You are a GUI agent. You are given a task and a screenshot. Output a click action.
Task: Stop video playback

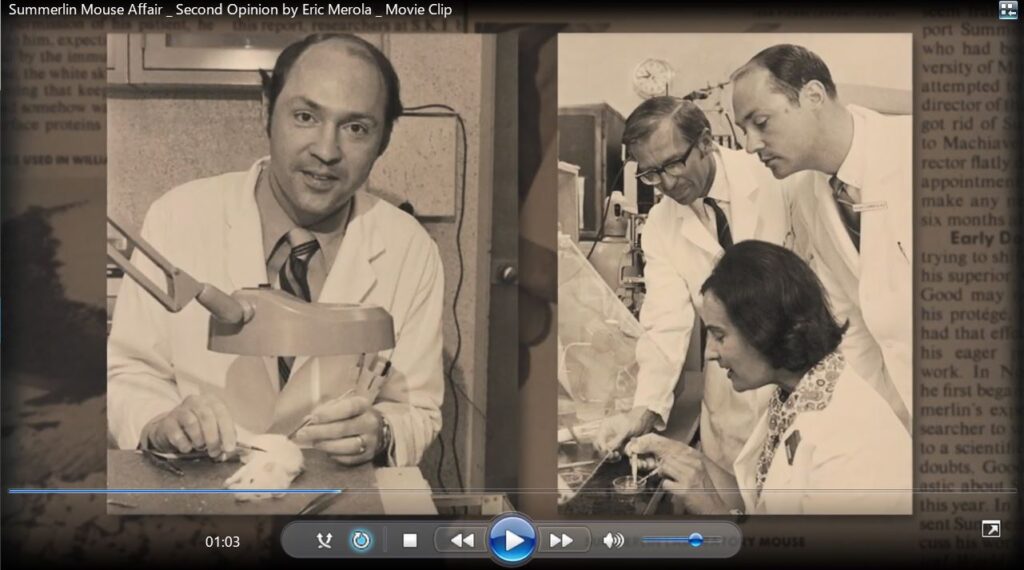pyautogui.click(x=409, y=541)
